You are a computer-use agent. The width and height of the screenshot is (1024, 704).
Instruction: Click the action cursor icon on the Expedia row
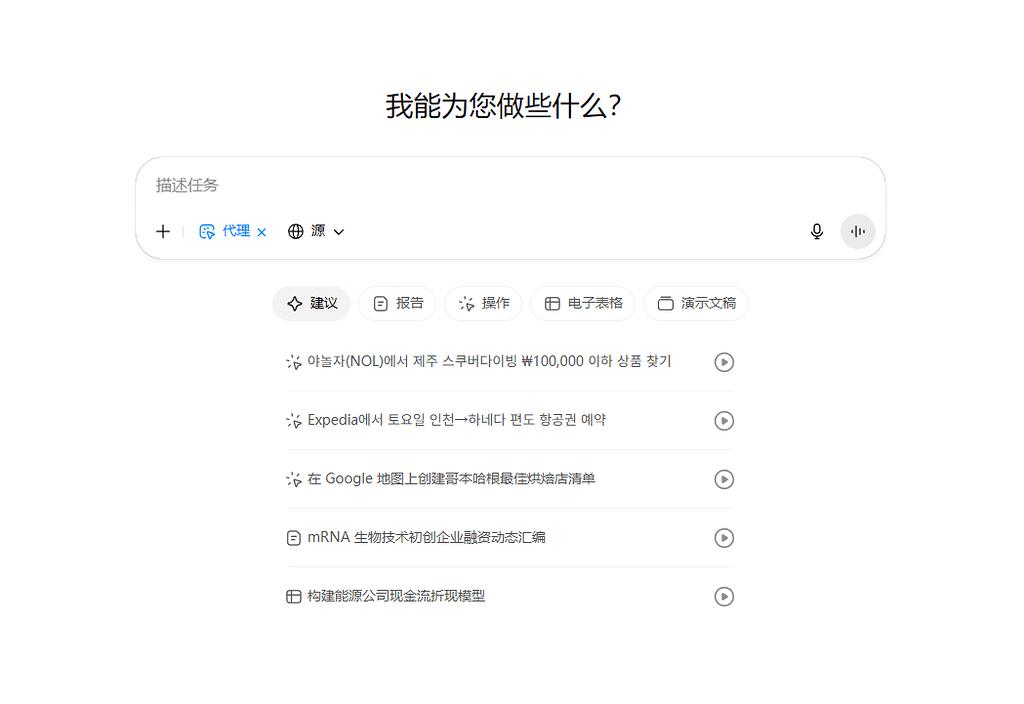[294, 421]
